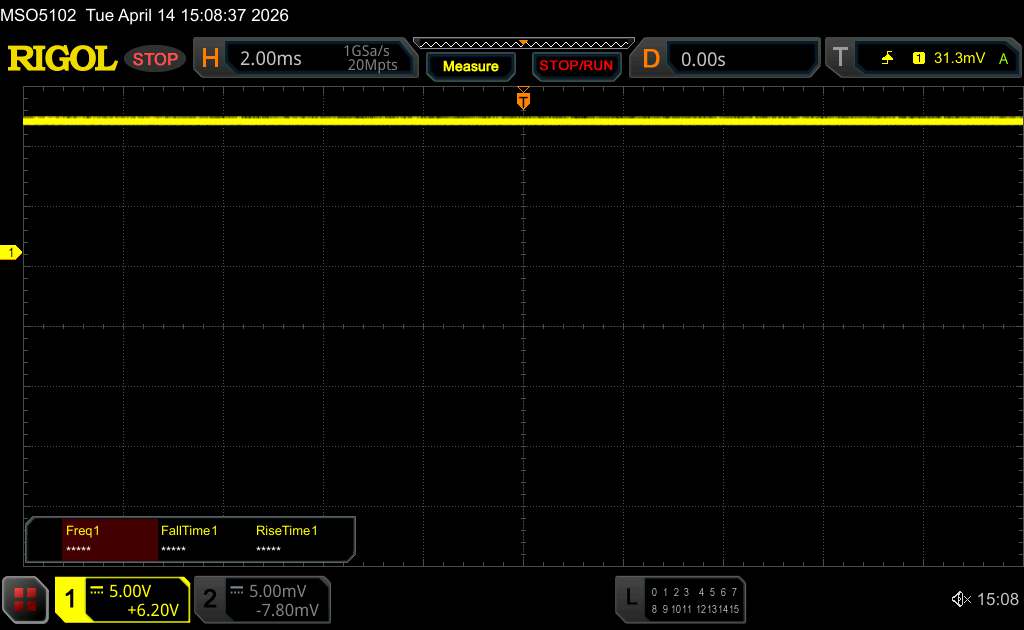Click the orange trigger position marker above the grid

(523, 99)
